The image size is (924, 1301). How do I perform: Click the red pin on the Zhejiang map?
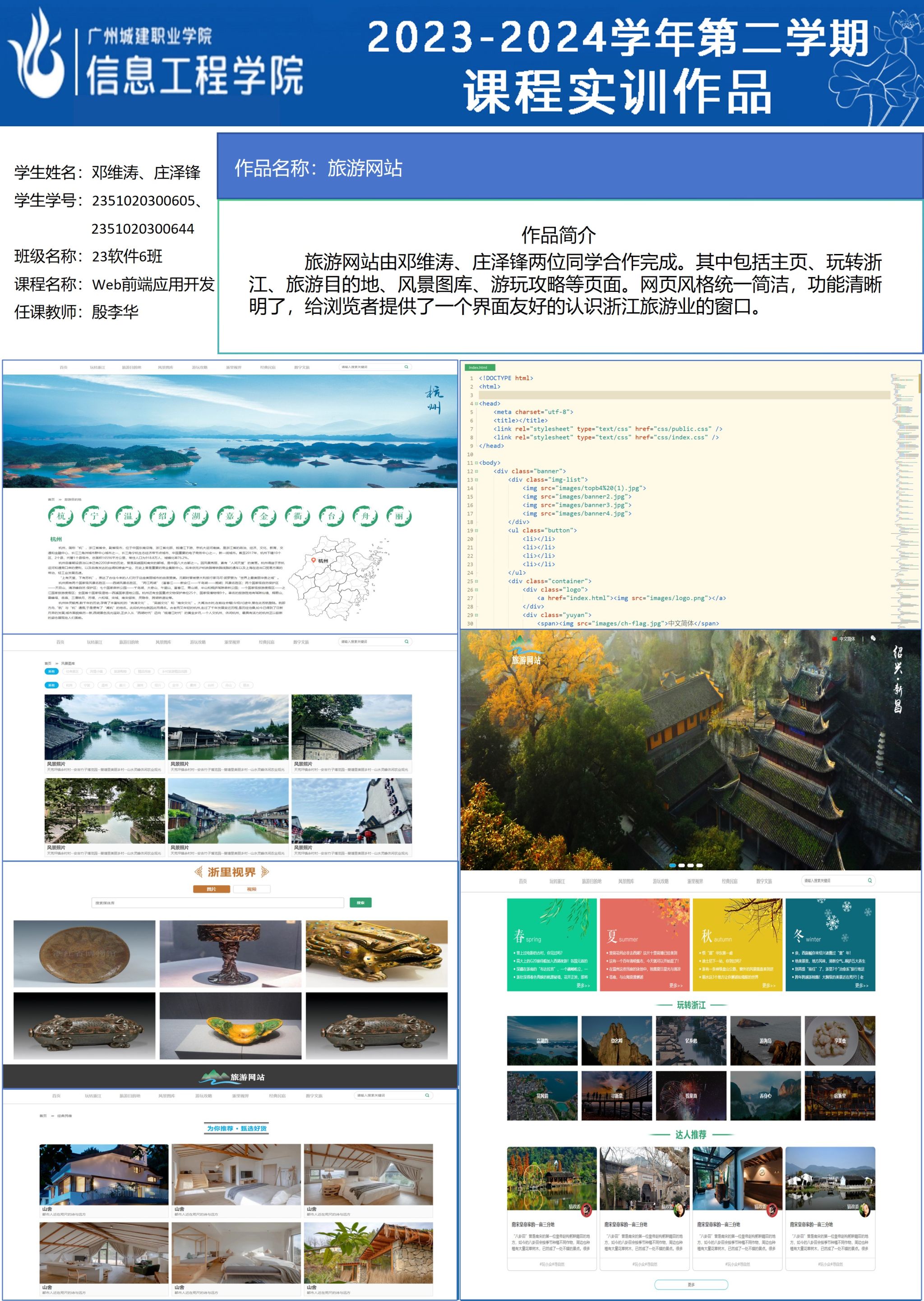[x=313, y=560]
